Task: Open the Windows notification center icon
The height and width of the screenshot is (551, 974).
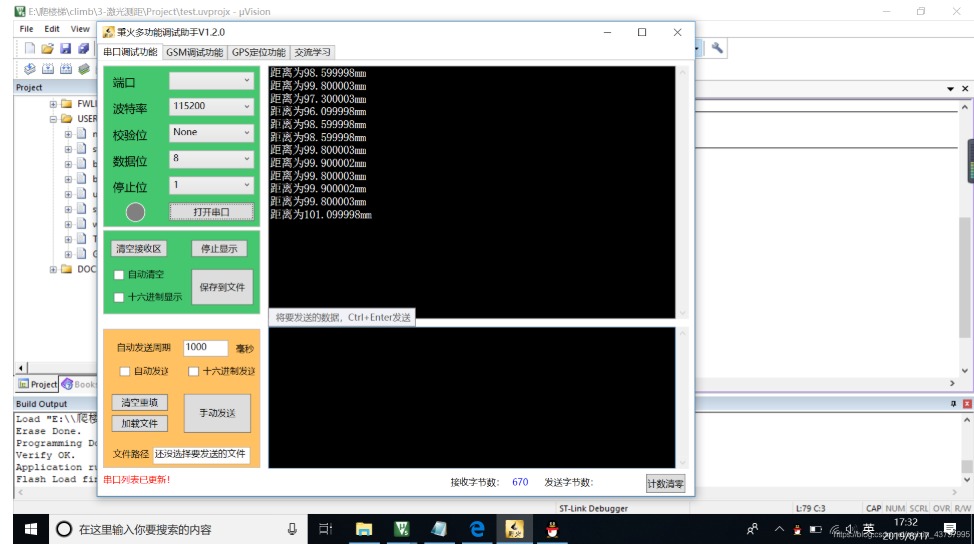Action: pyautogui.click(x=950, y=529)
